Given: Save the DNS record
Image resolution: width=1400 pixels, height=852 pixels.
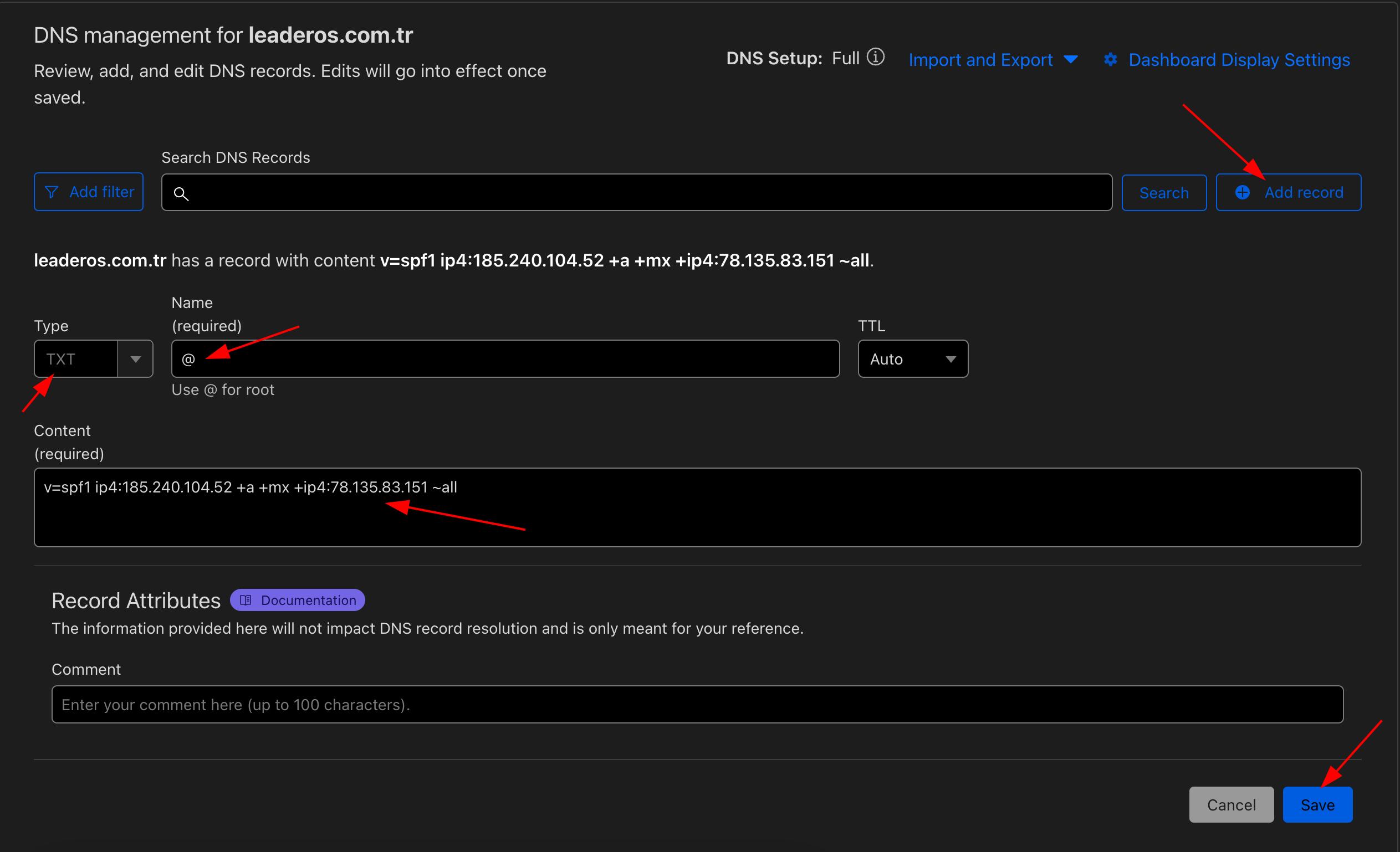Looking at the screenshot, I should [1317, 804].
